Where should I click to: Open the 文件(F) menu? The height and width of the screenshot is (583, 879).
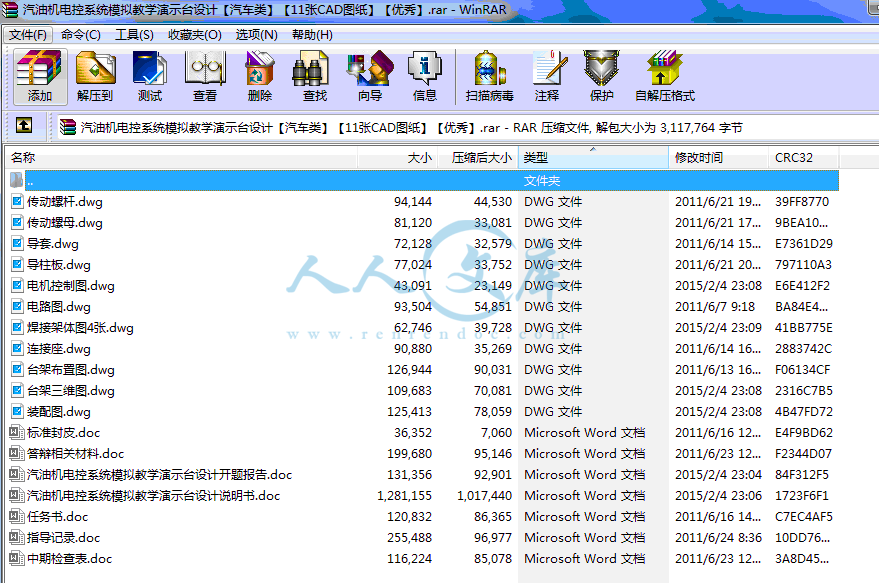tap(27, 35)
